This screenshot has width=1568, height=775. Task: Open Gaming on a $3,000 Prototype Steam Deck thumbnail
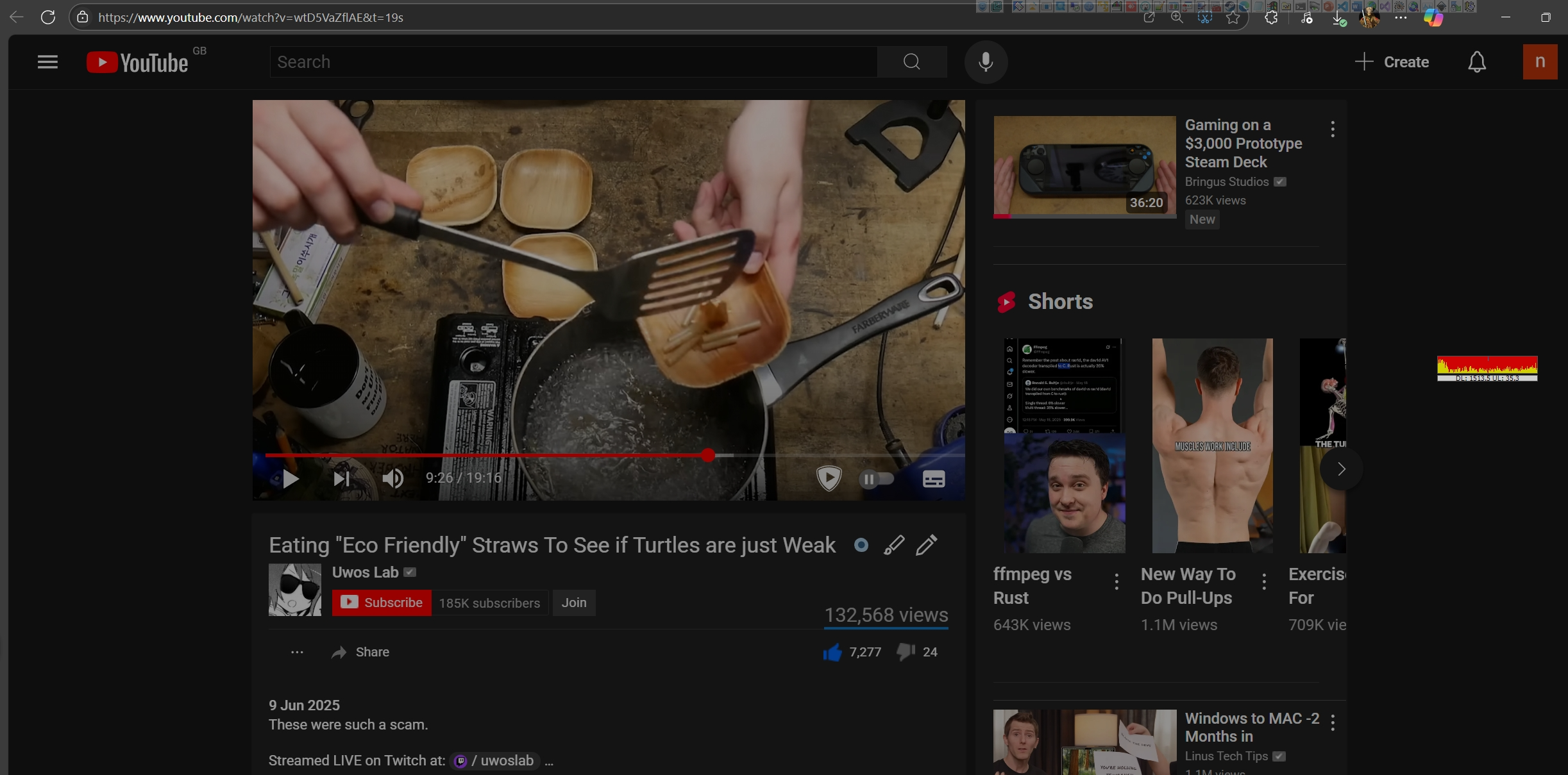click(x=1084, y=167)
